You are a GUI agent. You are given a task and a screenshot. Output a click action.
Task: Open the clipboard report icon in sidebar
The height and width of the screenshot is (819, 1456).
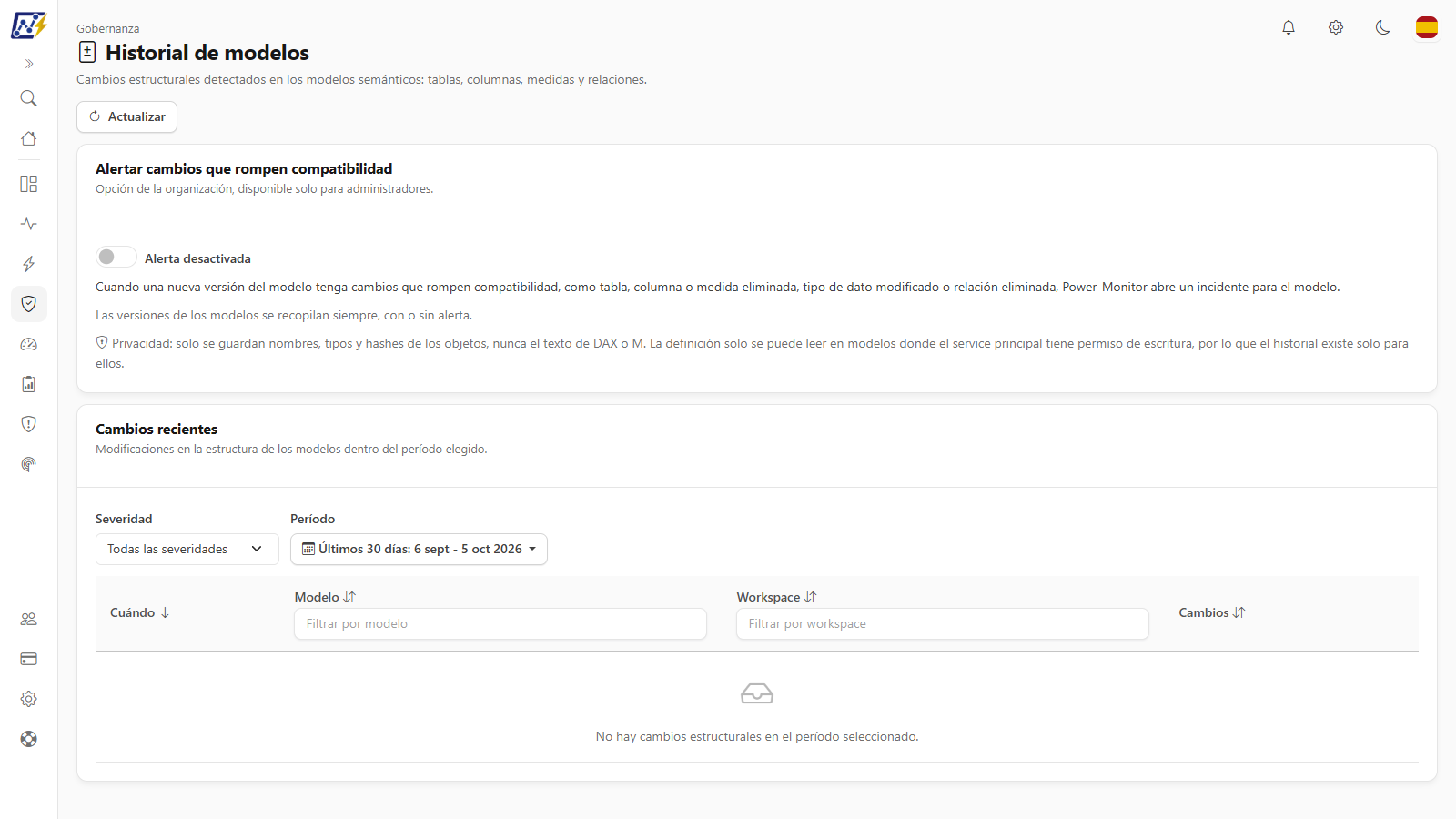29,384
